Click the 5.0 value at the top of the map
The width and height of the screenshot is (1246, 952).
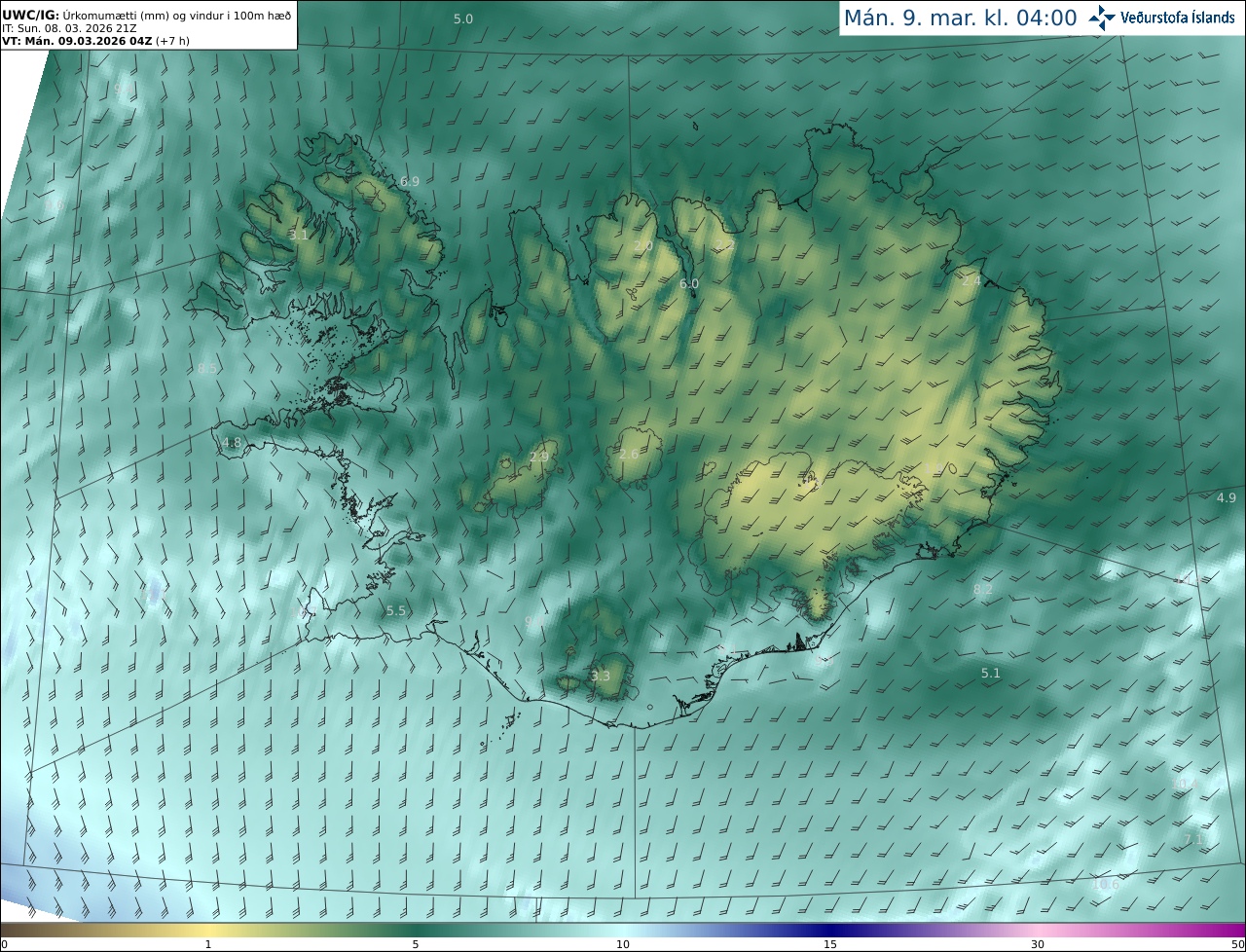(463, 19)
